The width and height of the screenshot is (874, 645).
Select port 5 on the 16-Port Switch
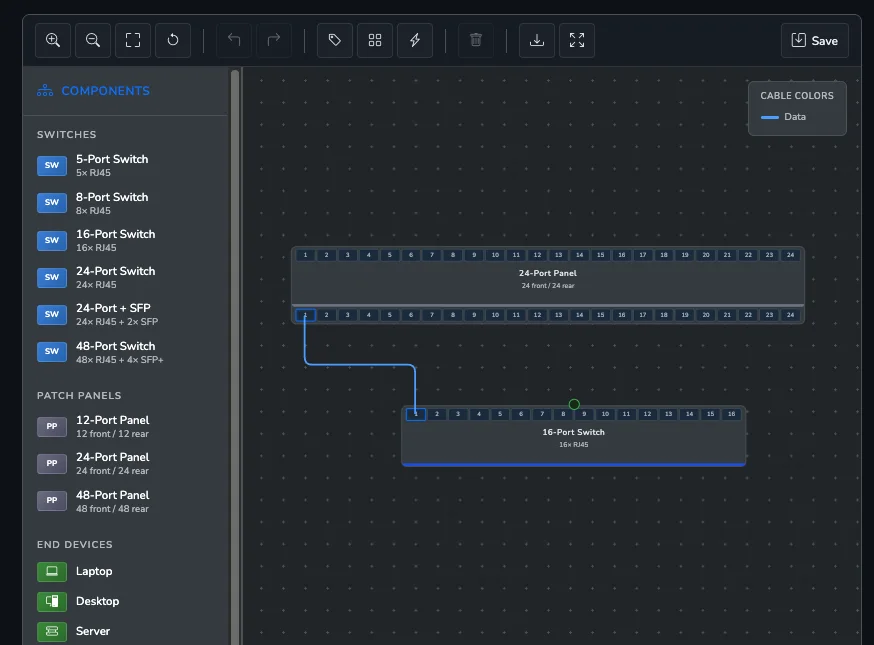click(500, 414)
